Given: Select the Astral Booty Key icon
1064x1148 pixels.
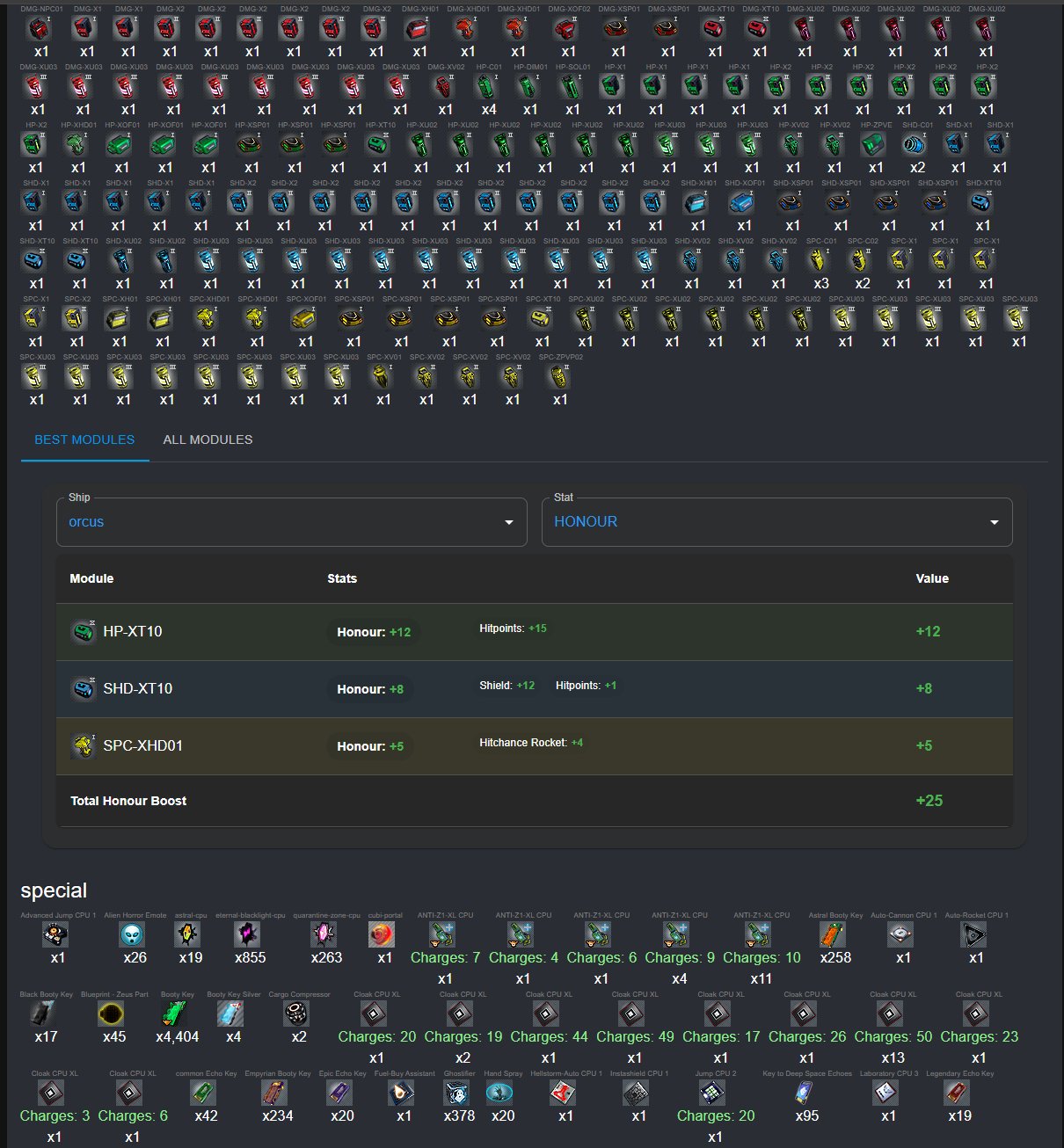Looking at the screenshot, I should click(834, 934).
